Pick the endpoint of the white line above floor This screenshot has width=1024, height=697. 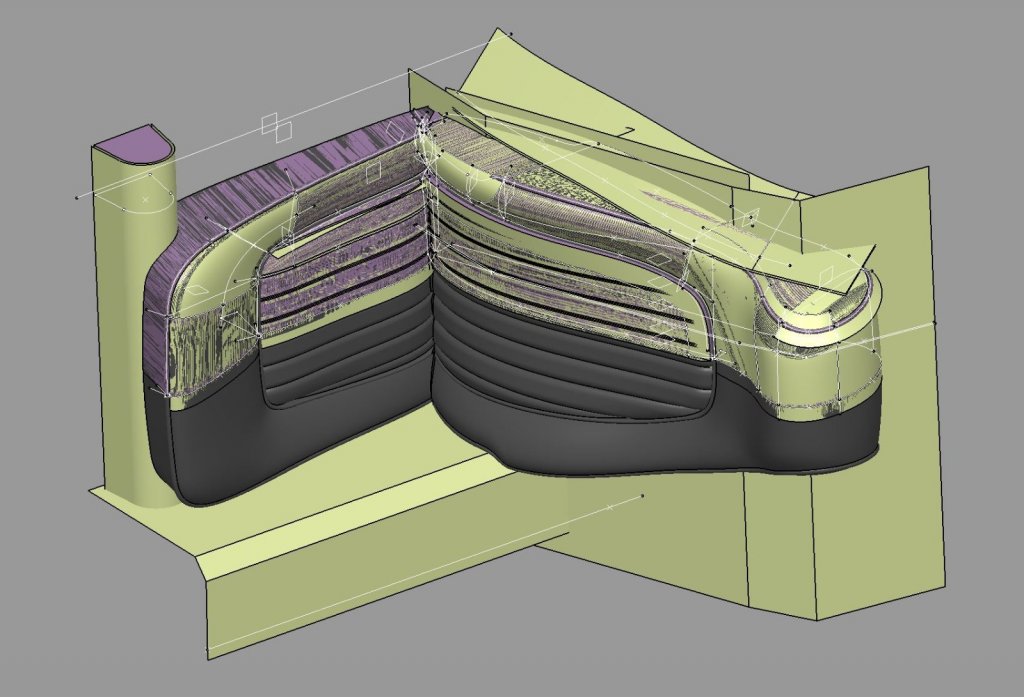pyautogui.click(x=642, y=495)
